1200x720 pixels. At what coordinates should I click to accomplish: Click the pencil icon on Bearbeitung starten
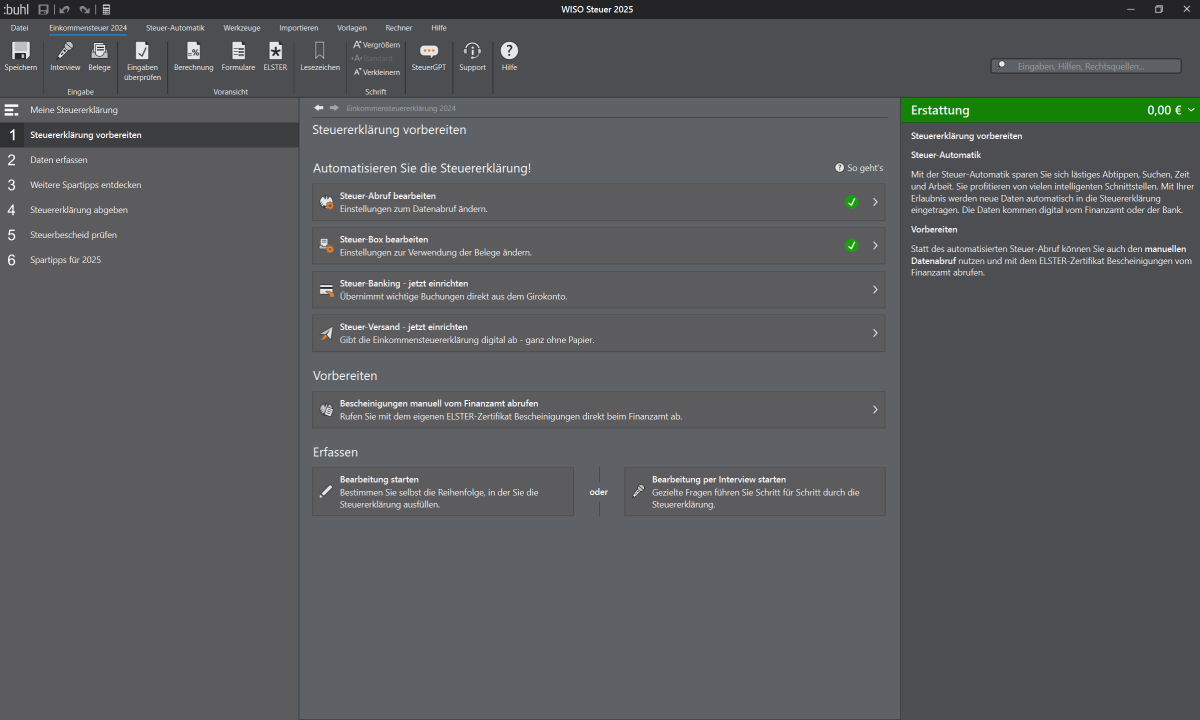(325, 492)
